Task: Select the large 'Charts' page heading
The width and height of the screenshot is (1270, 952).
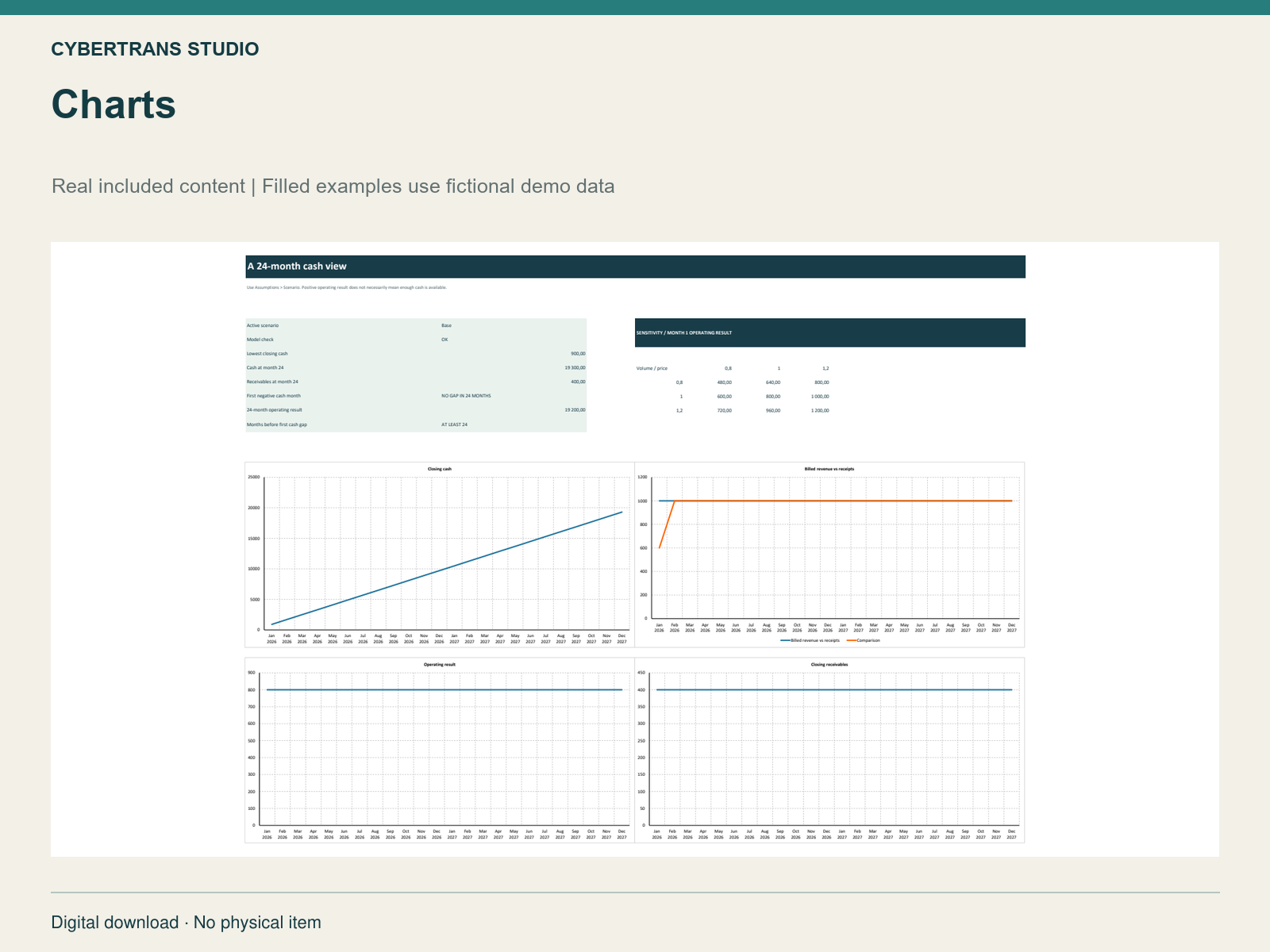Action: (x=114, y=105)
